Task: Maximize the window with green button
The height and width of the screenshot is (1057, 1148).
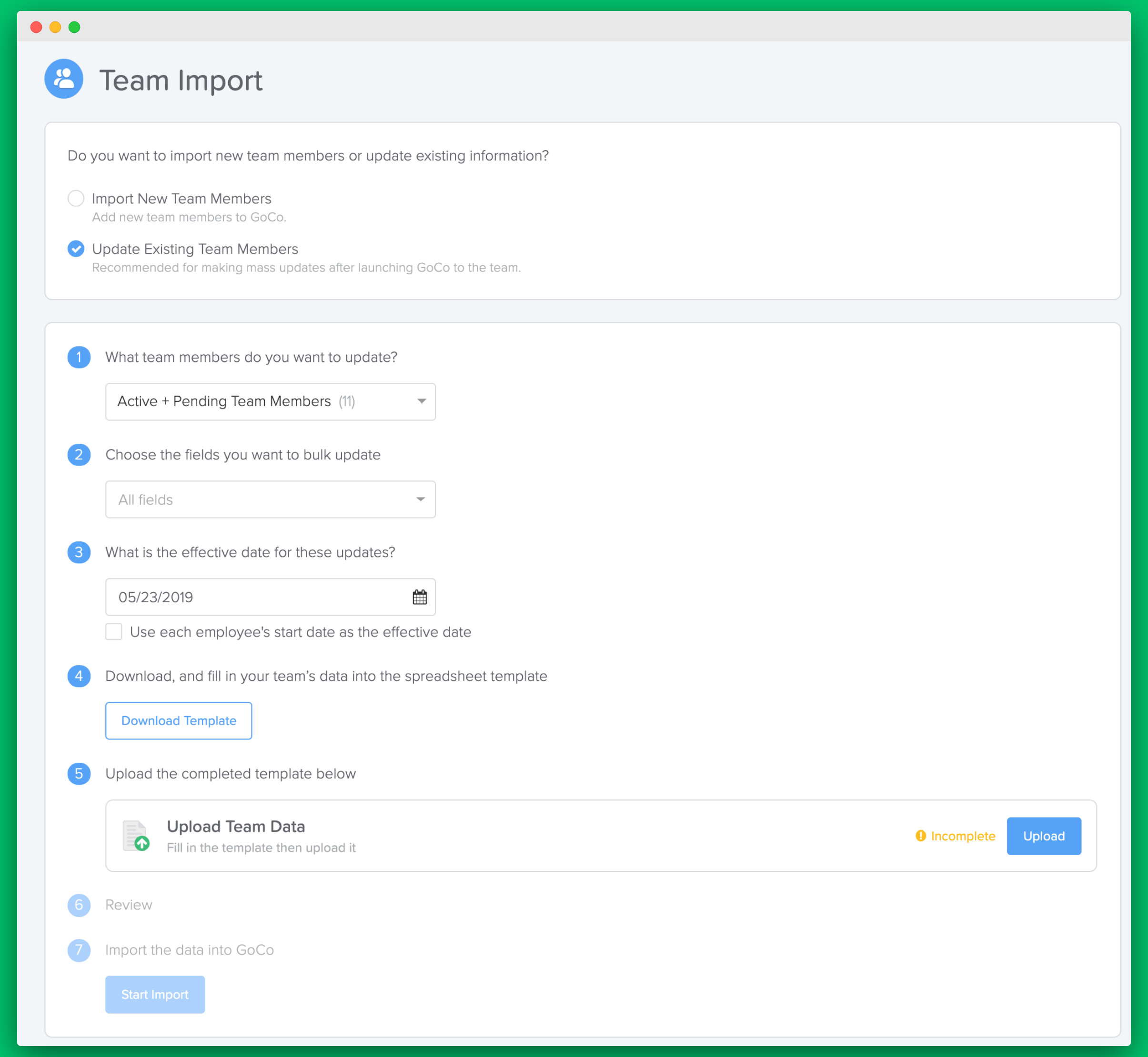Action: click(74, 27)
